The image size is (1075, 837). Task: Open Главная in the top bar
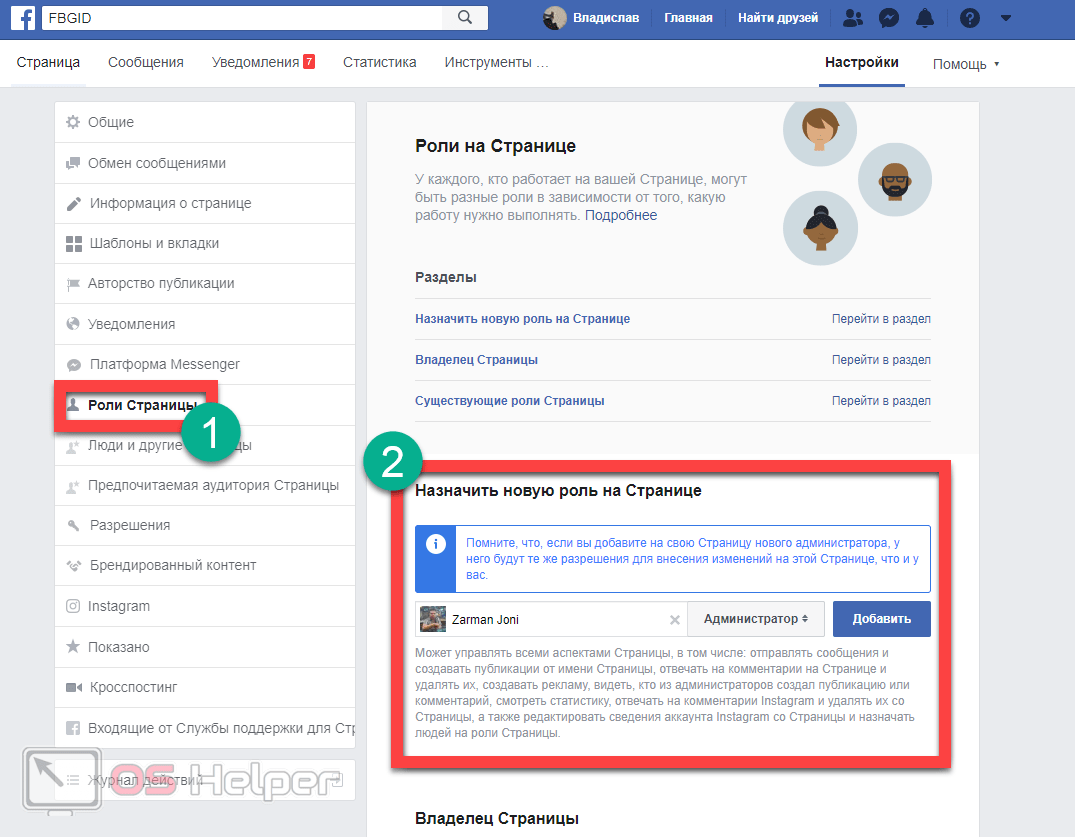click(x=688, y=18)
